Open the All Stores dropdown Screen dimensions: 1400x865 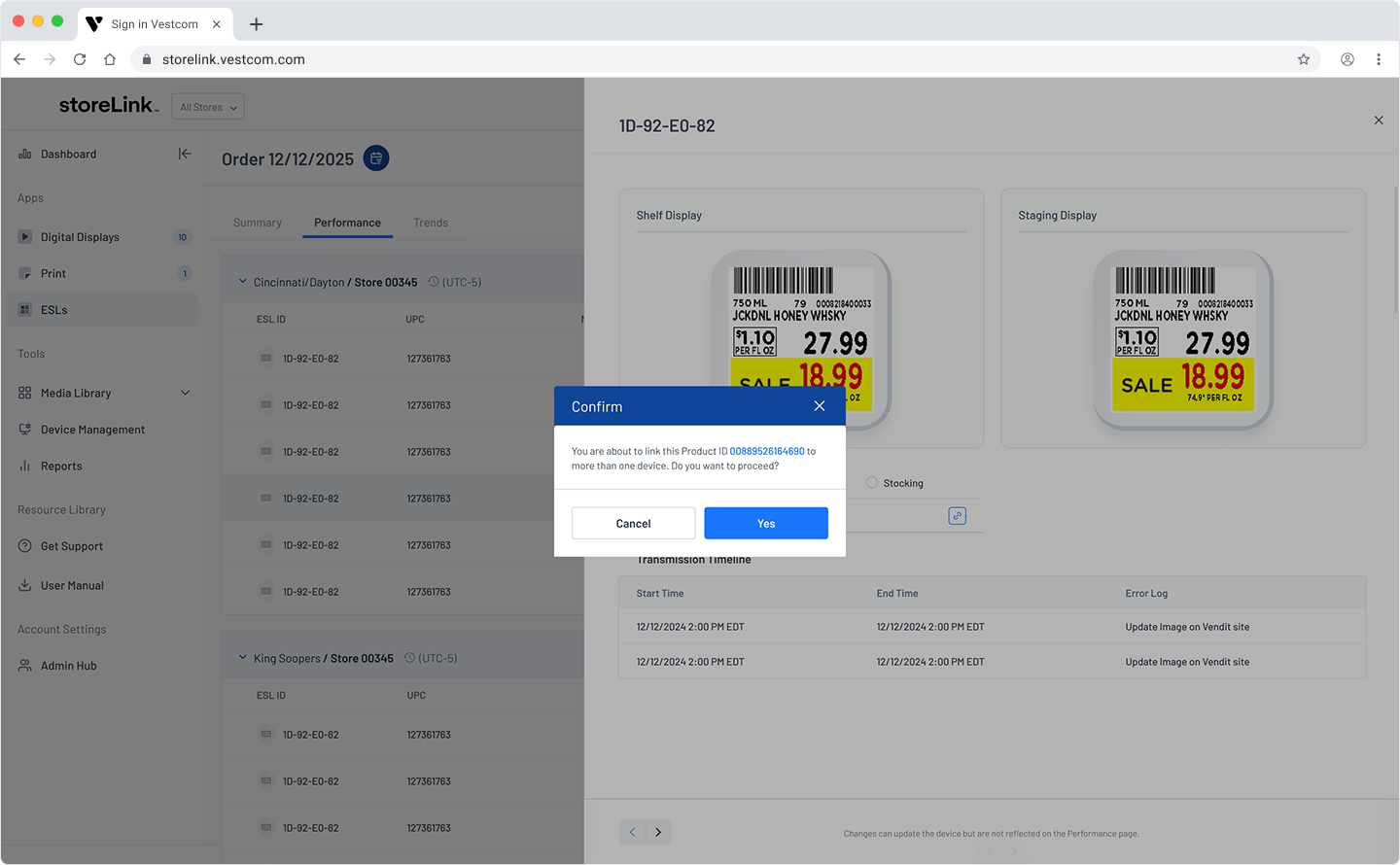[208, 107]
